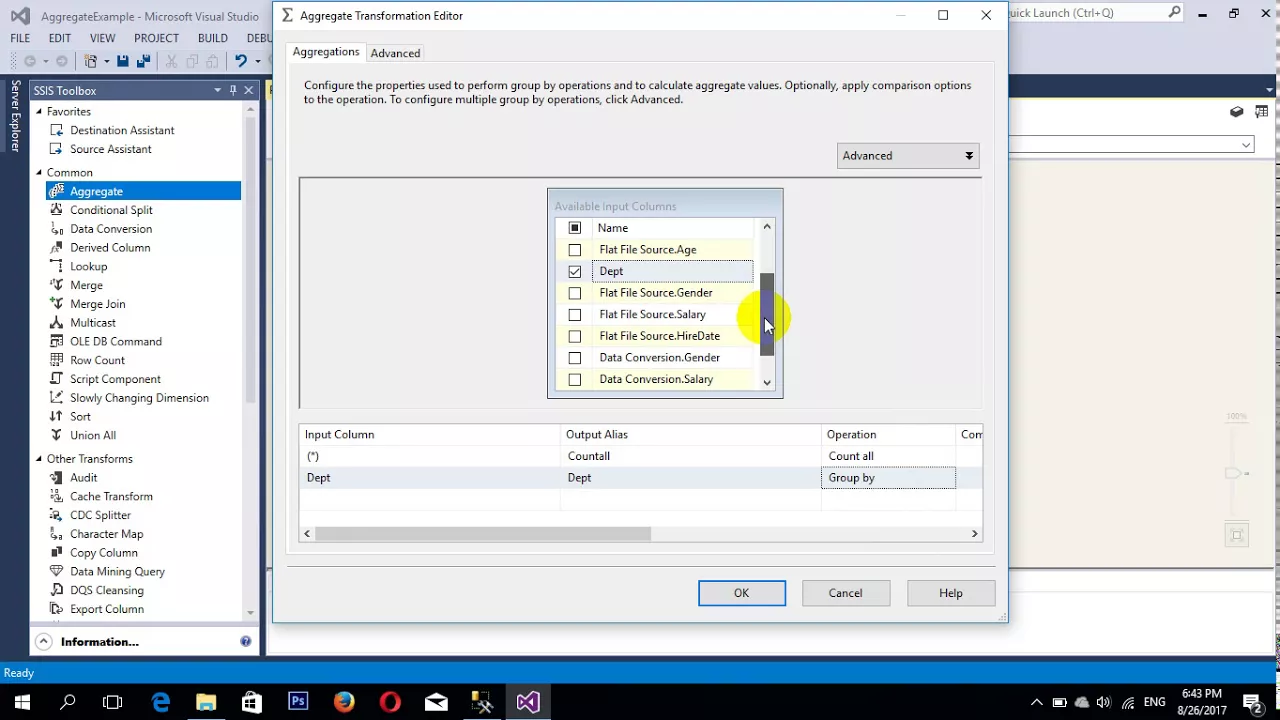Click the available columns vertical scrollbar thumb
1280x720 pixels.
tap(767, 315)
